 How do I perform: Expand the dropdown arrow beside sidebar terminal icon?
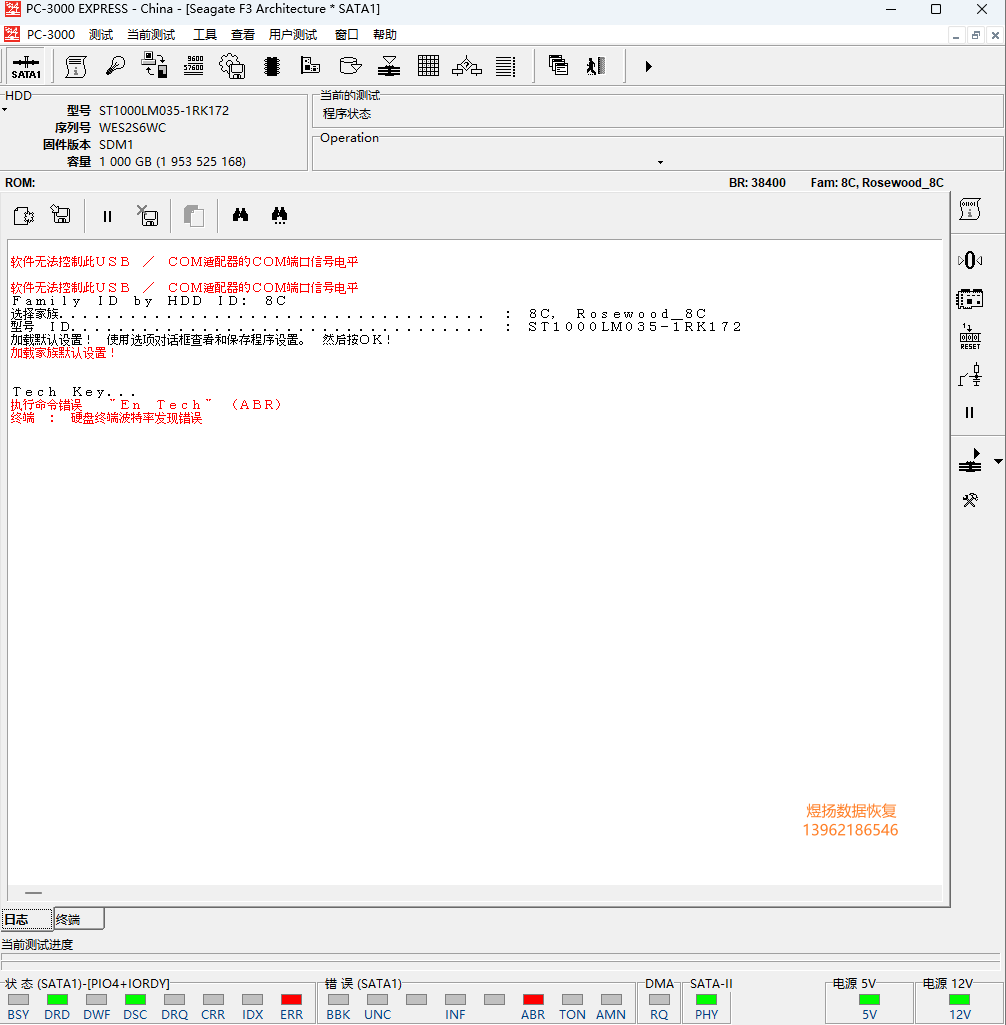998,462
